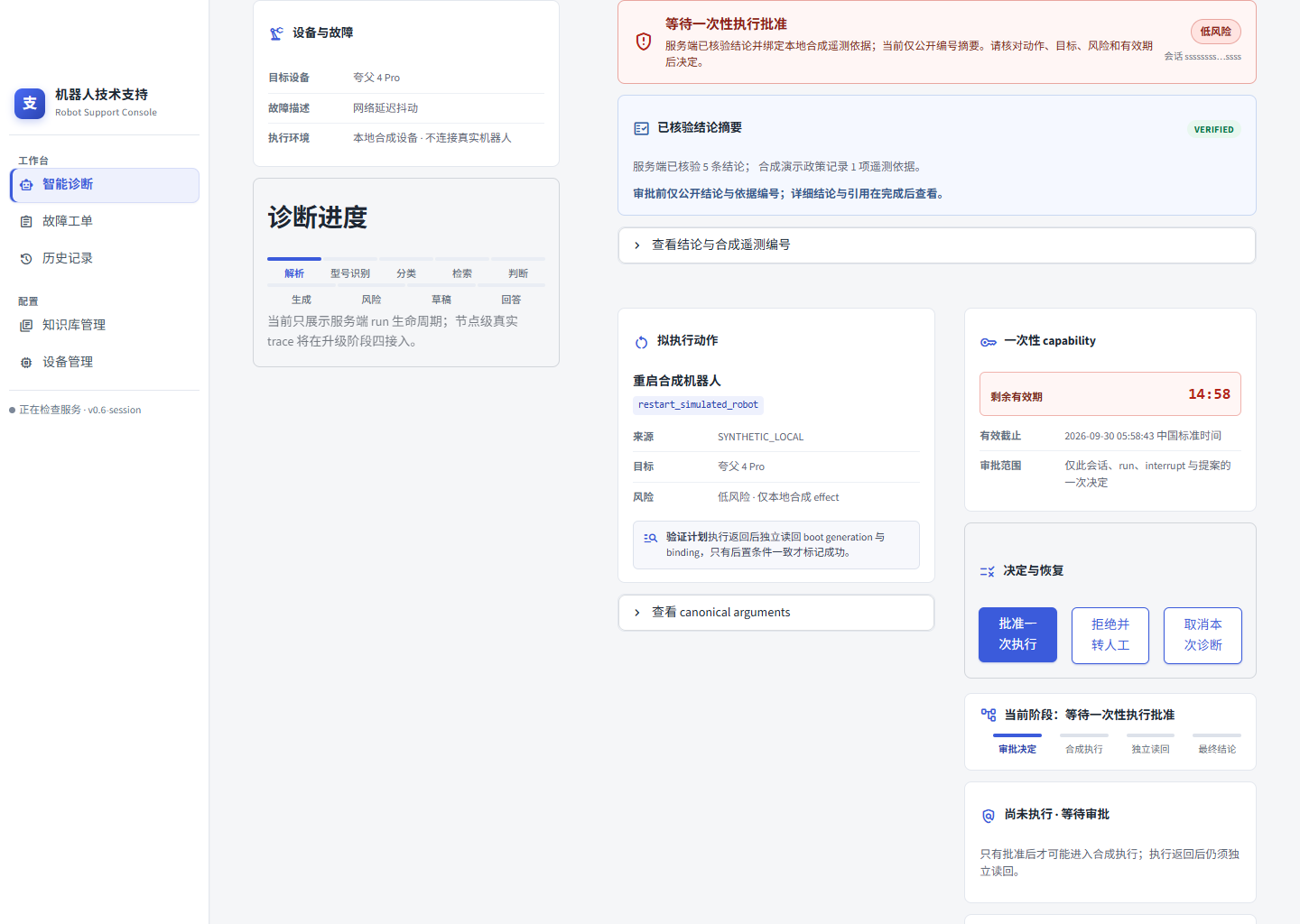Screen dimensions: 1300x924
Task: Click the checklist icon beside 已核验结论摘要
Action: [642, 128]
